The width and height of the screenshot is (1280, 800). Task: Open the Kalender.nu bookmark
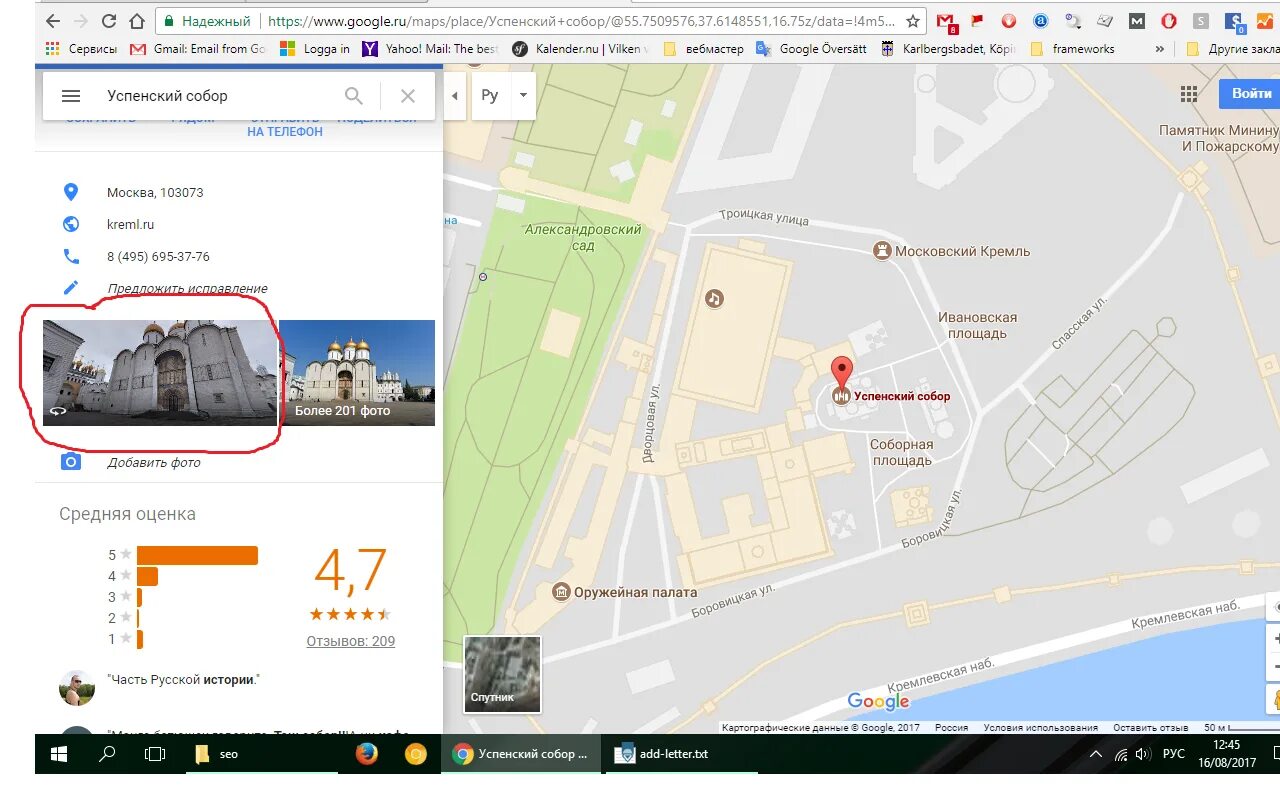coord(581,48)
